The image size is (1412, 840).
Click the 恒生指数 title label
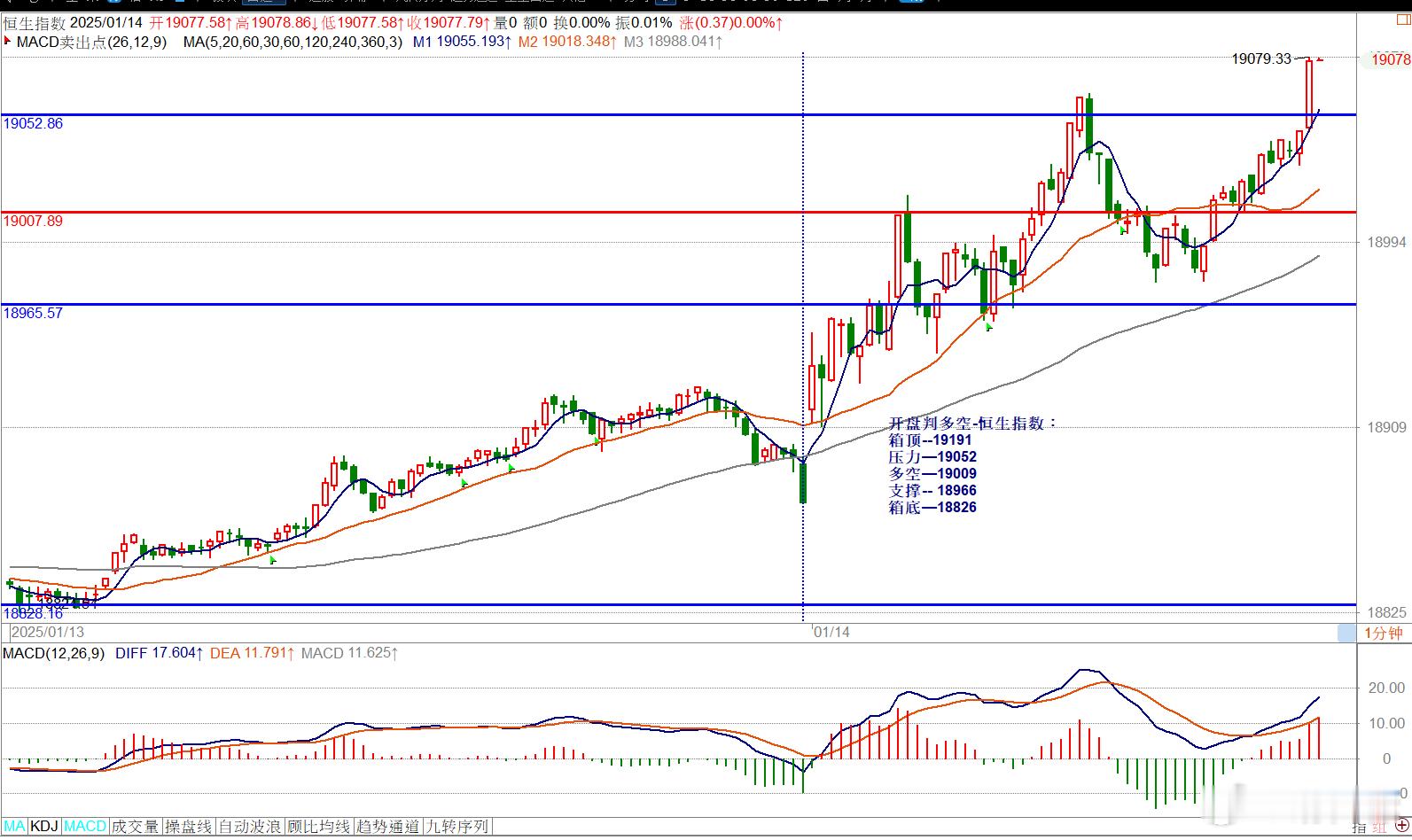[34, 22]
